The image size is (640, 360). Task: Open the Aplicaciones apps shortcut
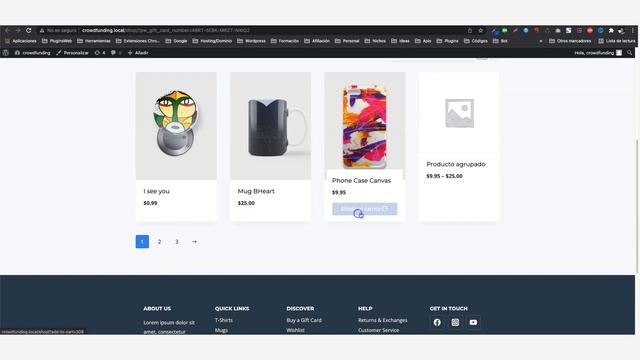(21, 41)
